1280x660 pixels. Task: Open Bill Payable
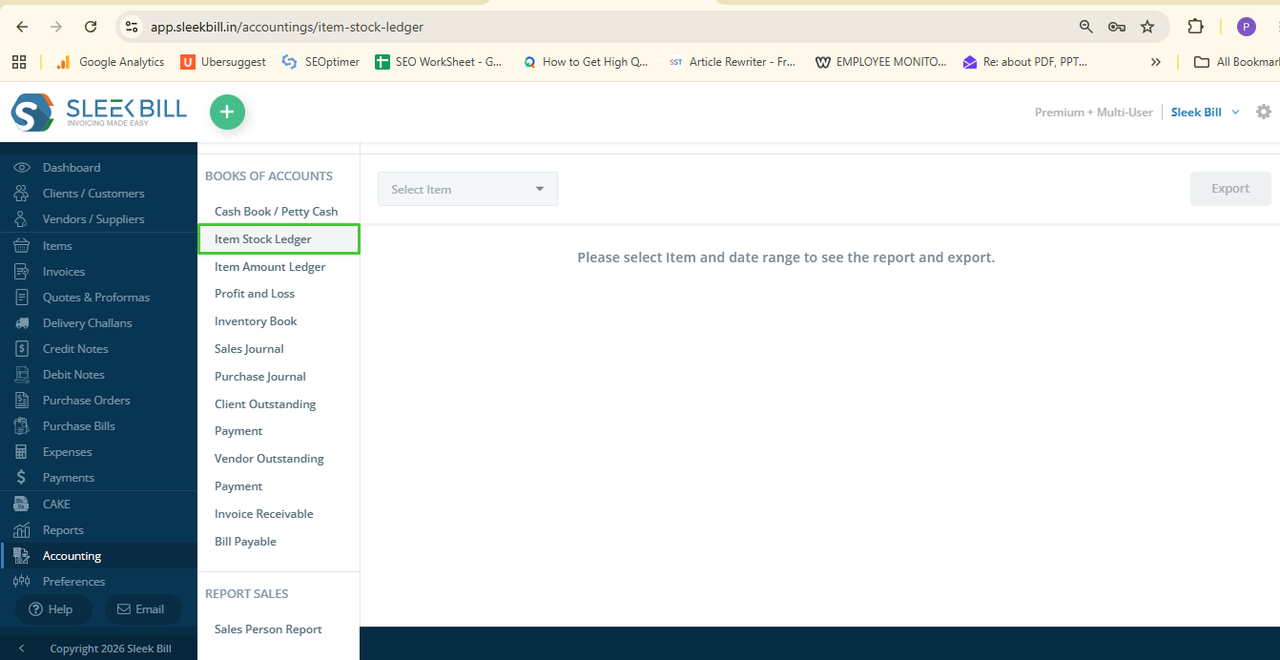(x=245, y=541)
